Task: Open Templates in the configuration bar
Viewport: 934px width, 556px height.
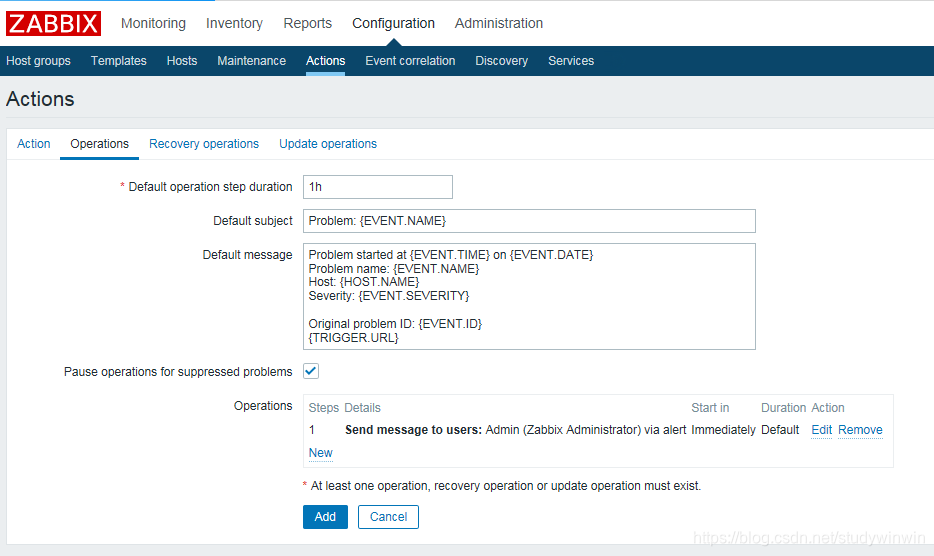Action: click(119, 61)
